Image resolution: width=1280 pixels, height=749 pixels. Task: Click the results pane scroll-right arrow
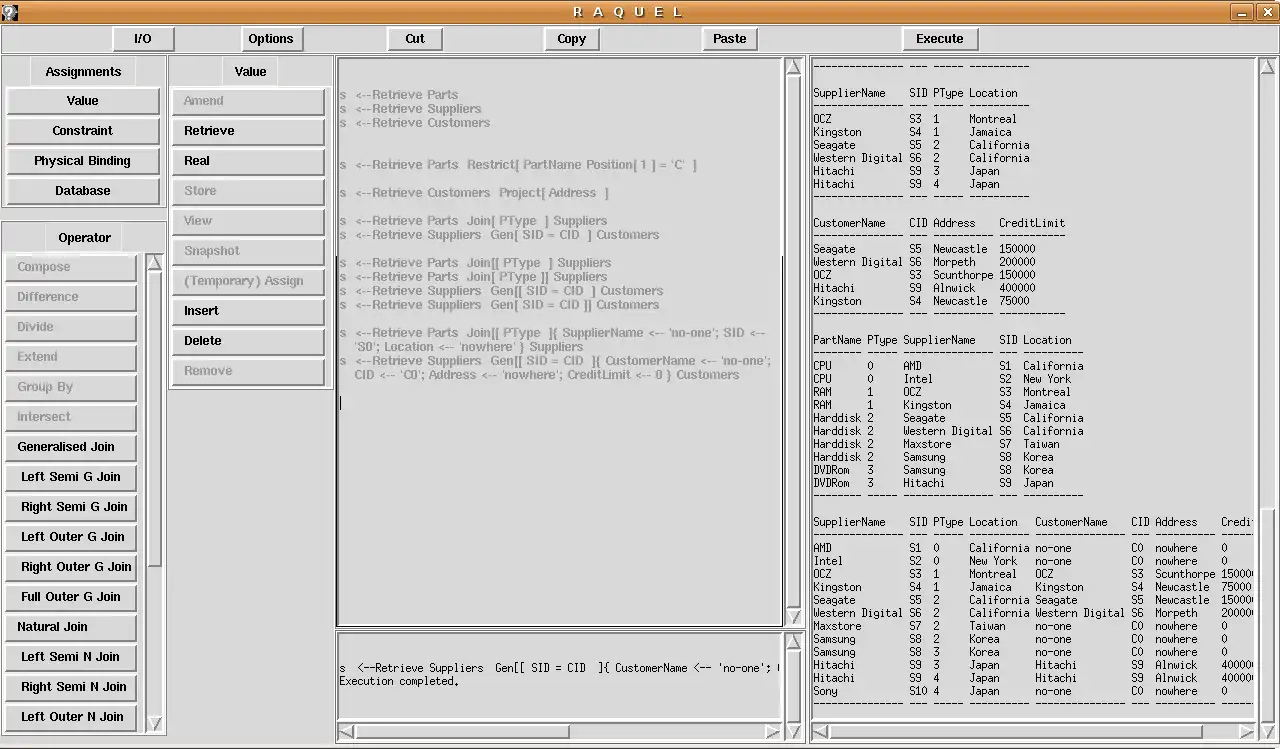coord(1246,732)
